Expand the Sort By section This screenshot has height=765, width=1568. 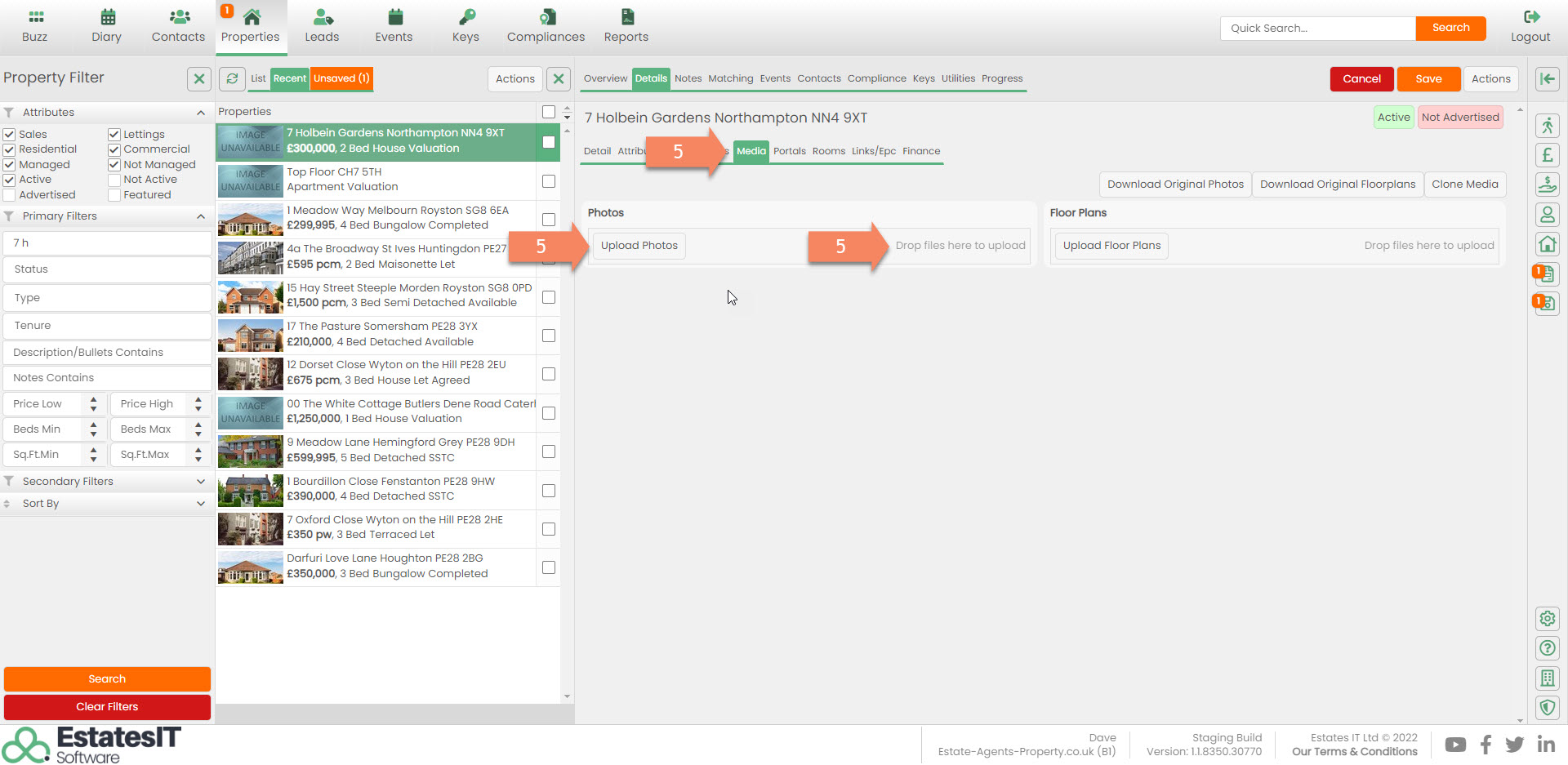(200, 504)
